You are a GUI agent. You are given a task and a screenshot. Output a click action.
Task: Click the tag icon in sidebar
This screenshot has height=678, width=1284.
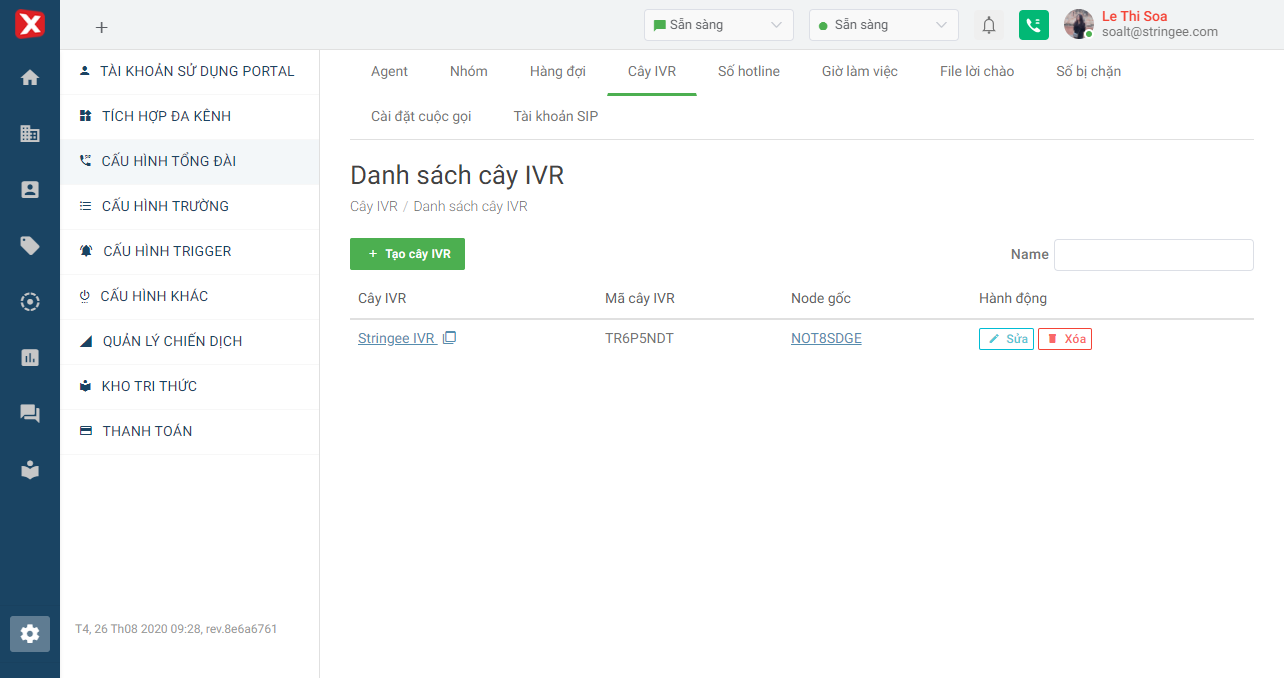[x=30, y=246]
